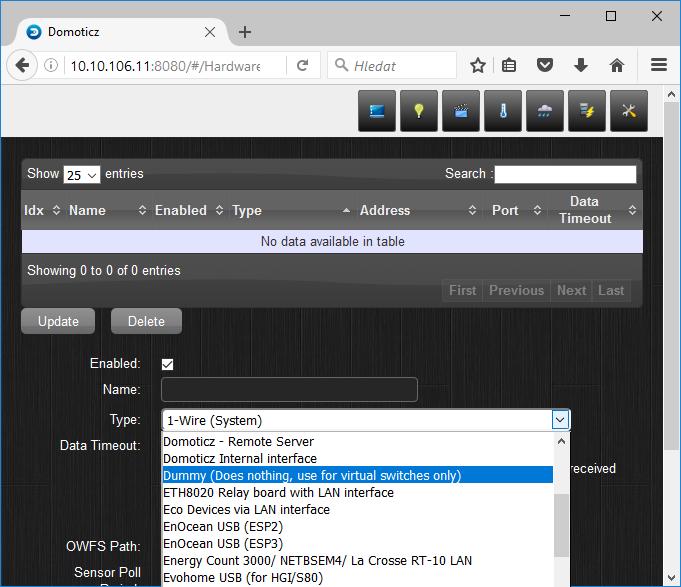View site information icon in address bar

coord(51,66)
